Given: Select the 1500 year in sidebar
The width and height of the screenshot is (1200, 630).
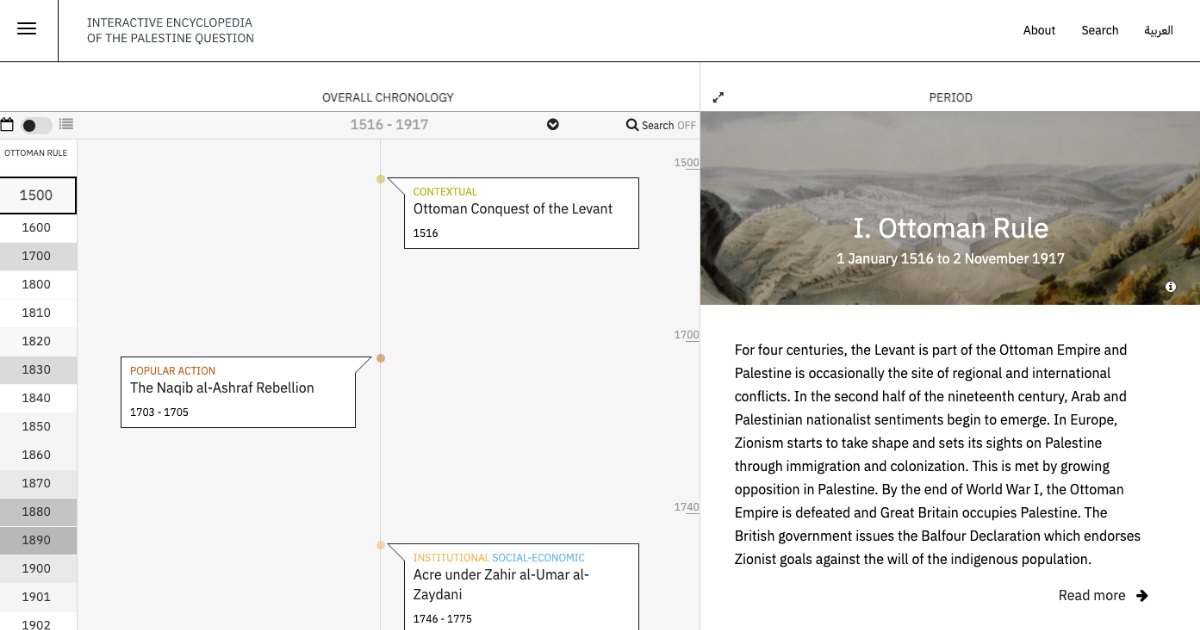Looking at the screenshot, I should click(x=38, y=195).
